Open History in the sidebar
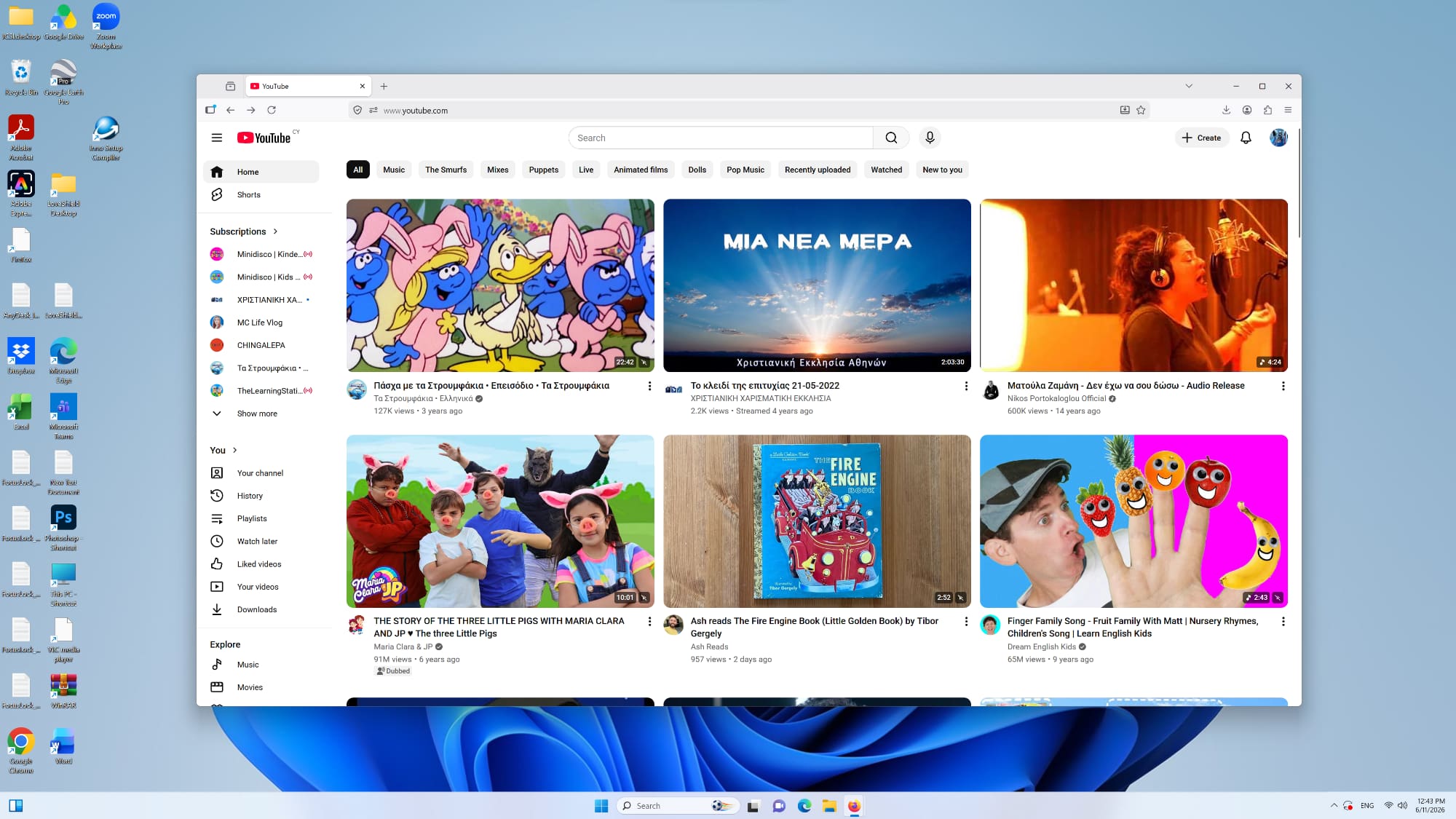The height and width of the screenshot is (819, 1456). pos(261,496)
